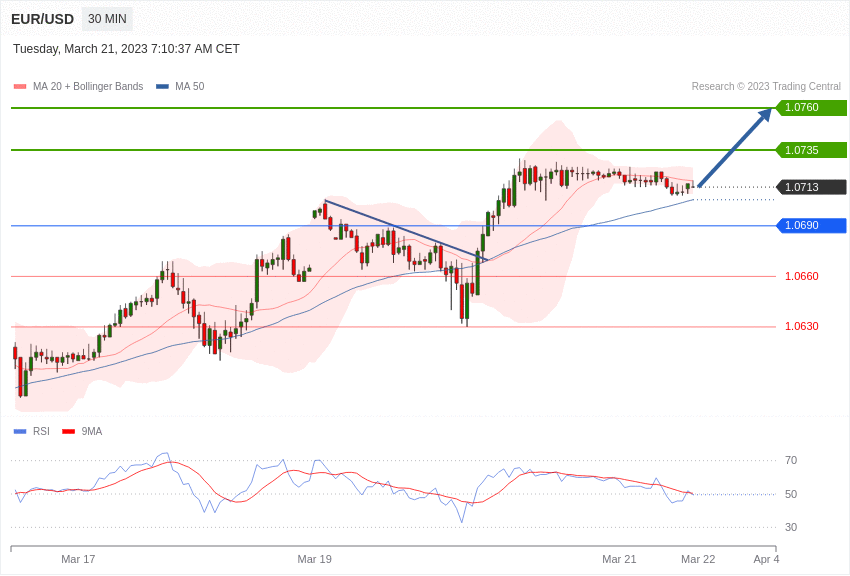Click the red 9MA legend swatch
The height and width of the screenshot is (576, 850).
point(68,432)
